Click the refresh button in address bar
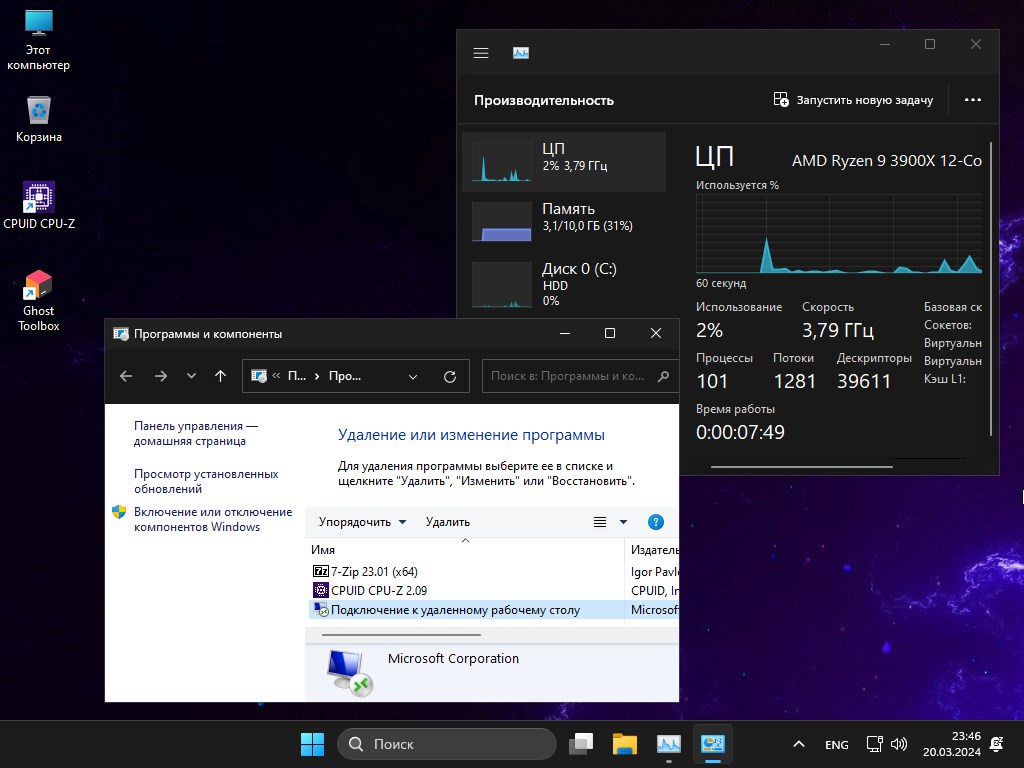The image size is (1024, 768). (450, 377)
